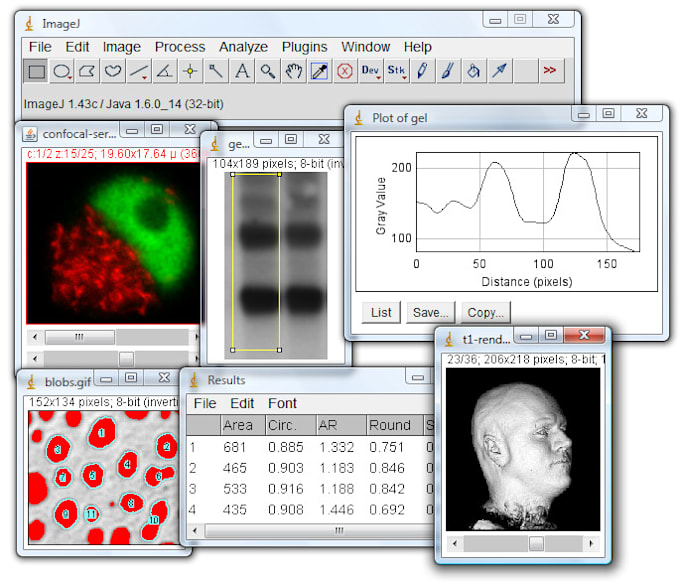Viewport: 680px width, 584px height.
Task: Select Circ. value 0.903 in row 2
Action: pyautogui.click(x=286, y=468)
